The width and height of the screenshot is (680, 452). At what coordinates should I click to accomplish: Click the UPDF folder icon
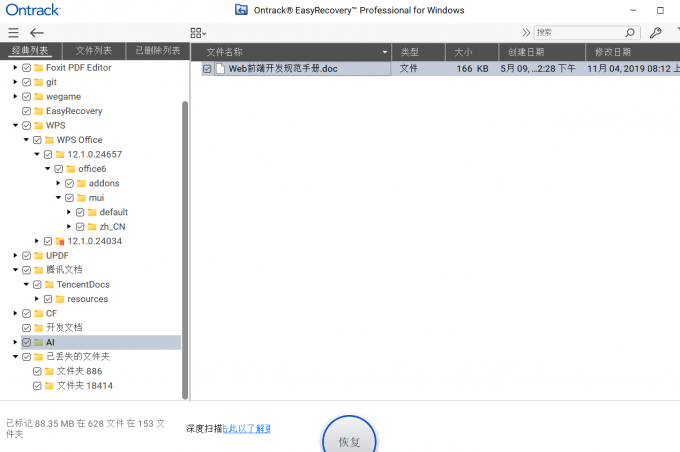tap(39, 255)
